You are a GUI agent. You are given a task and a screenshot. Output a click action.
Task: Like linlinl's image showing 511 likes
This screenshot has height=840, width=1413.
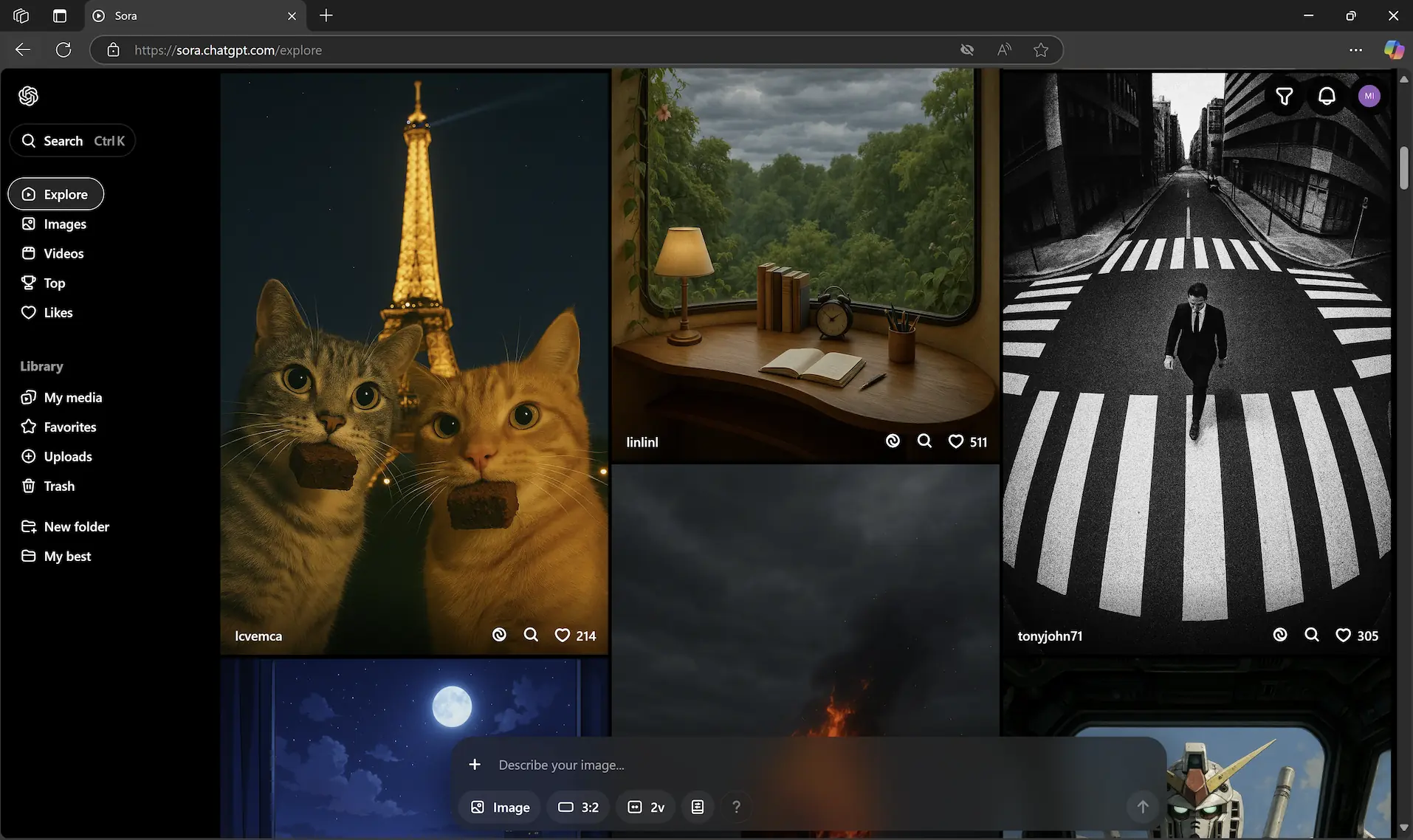[x=956, y=441]
